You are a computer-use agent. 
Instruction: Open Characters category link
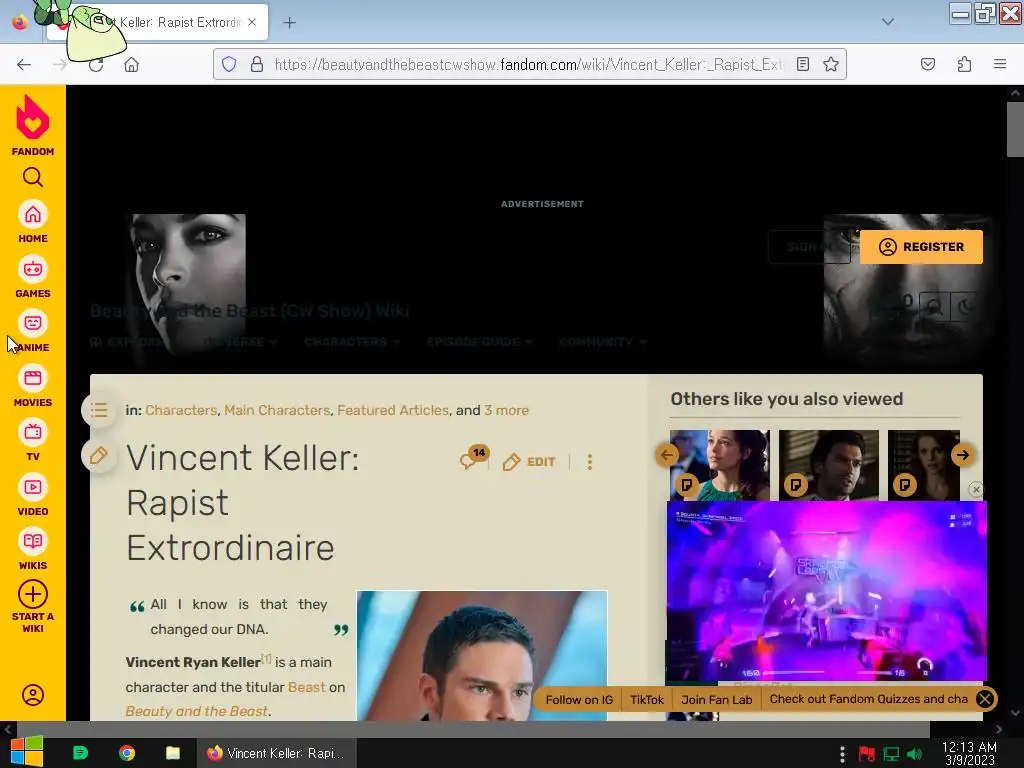(181, 410)
